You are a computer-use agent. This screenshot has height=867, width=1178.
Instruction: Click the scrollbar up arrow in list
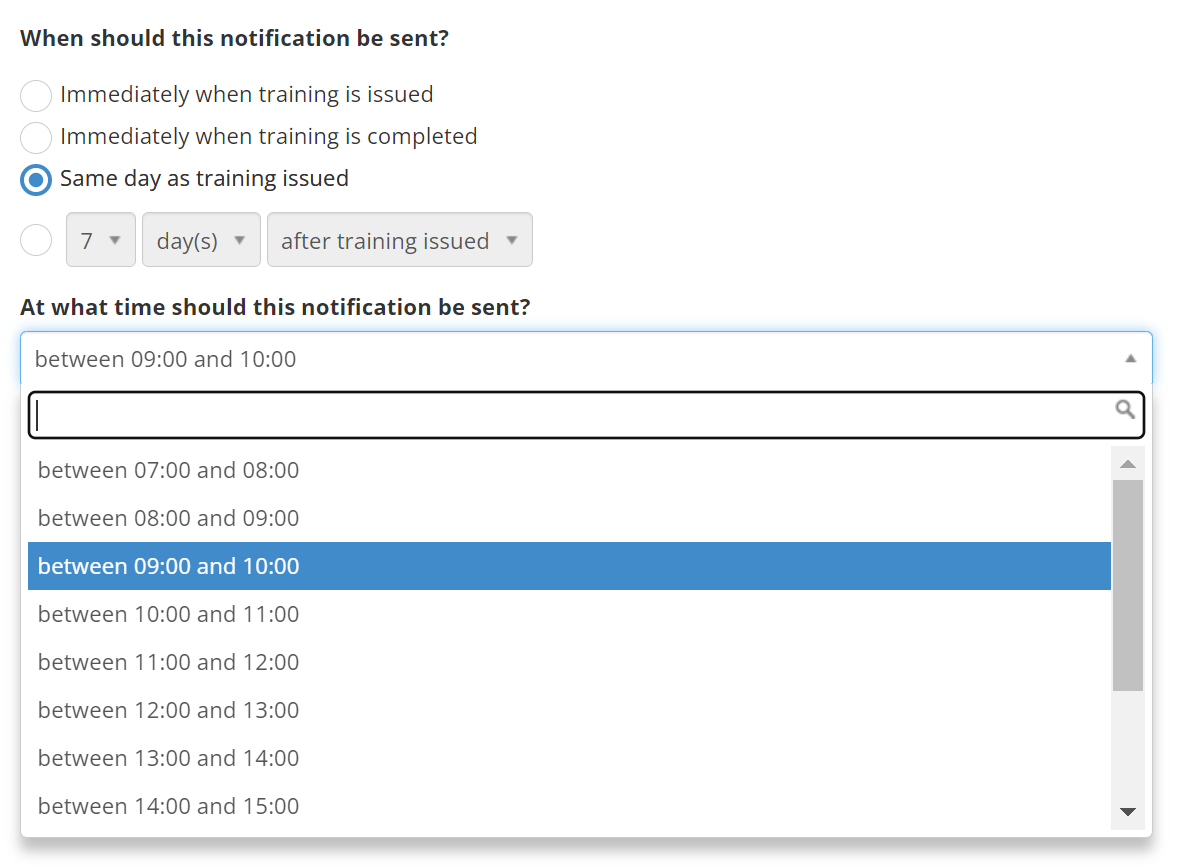coord(1128,464)
